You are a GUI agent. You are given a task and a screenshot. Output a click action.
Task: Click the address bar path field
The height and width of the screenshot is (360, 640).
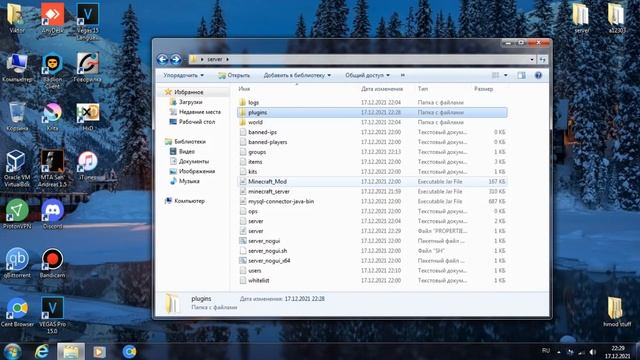pos(359,60)
